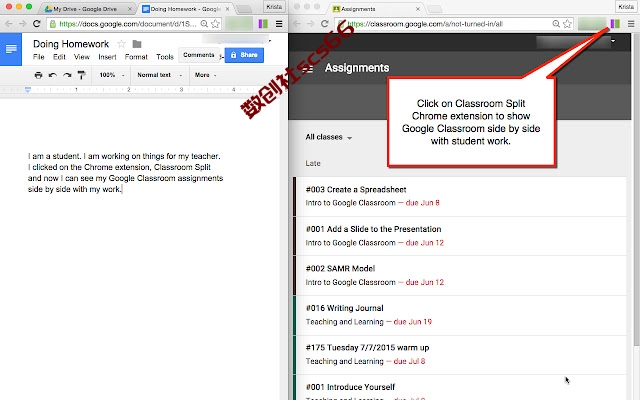Click the print icon in the Docs toolbar
Screen dimensions: 640x400
point(38,75)
